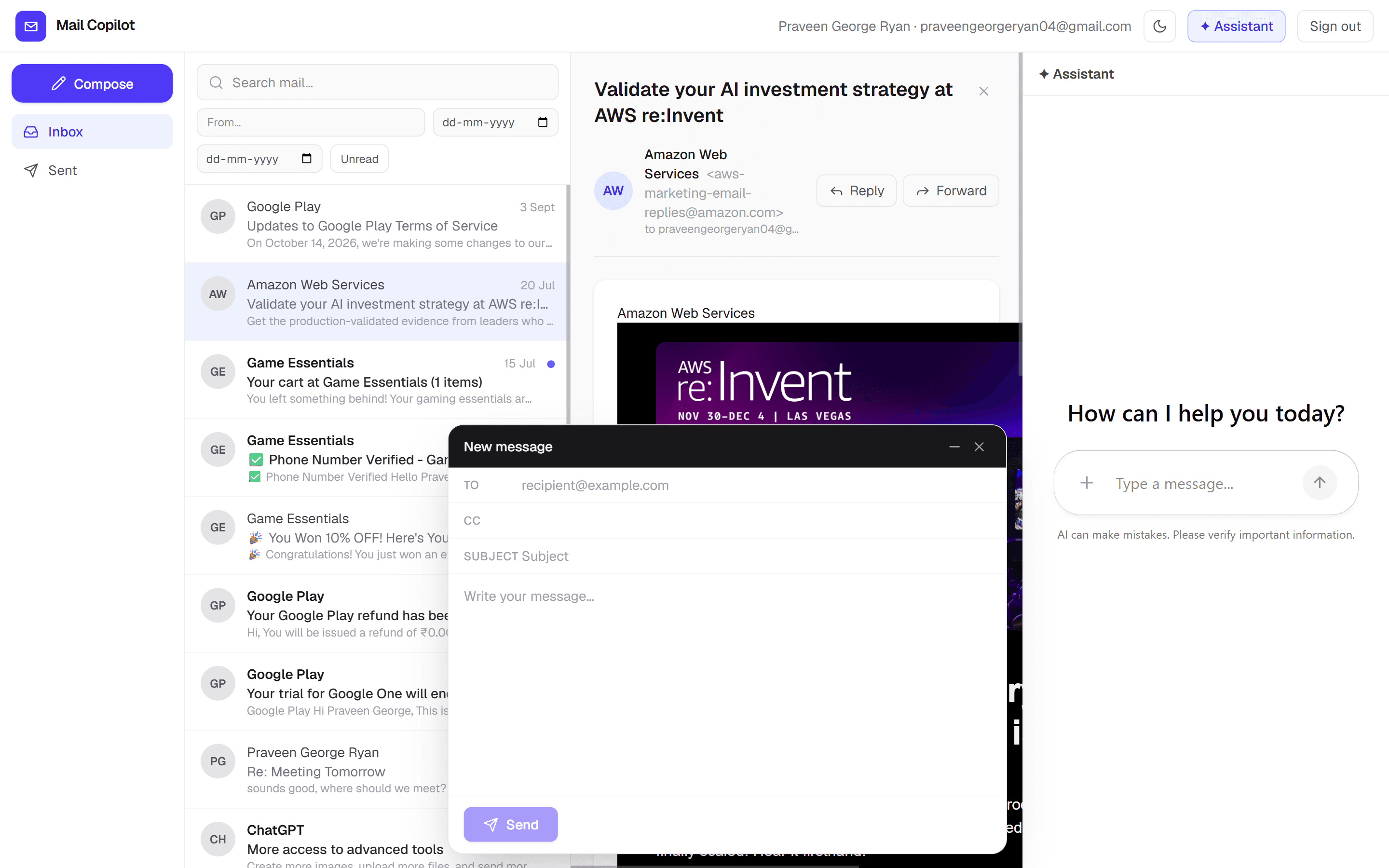Select the Amazon Web Services email row
Screen dimensions: 1389x868
coord(376,302)
